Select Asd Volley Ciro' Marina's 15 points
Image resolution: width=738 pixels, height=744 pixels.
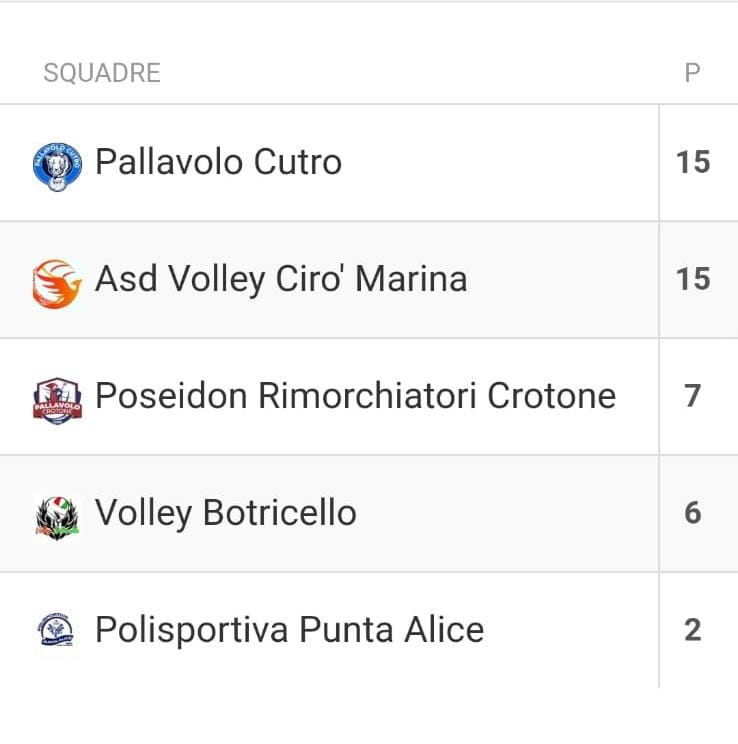[693, 279]
